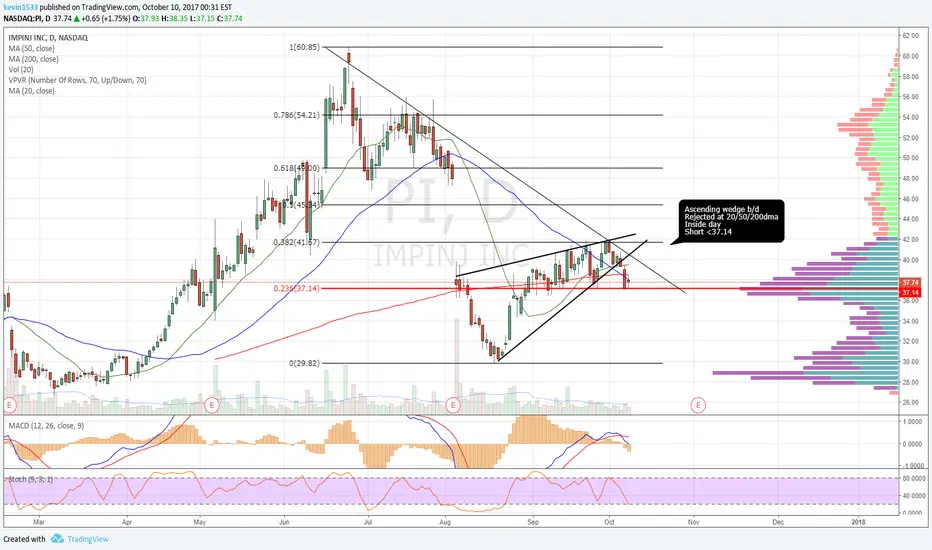This screenshot has width=932, height=550.
Task: Click the C:37.74 close value in header
Action: coord(229,18)
